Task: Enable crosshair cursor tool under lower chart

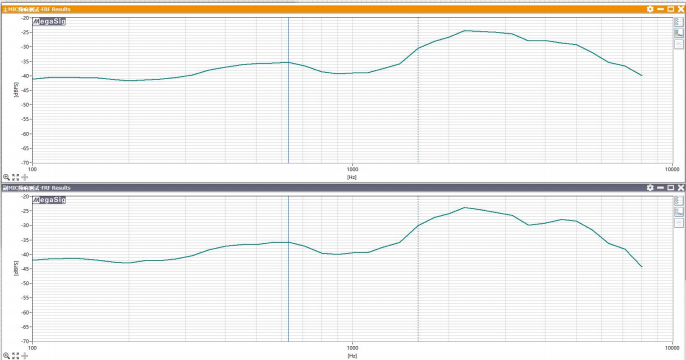Action: (25, 356)
